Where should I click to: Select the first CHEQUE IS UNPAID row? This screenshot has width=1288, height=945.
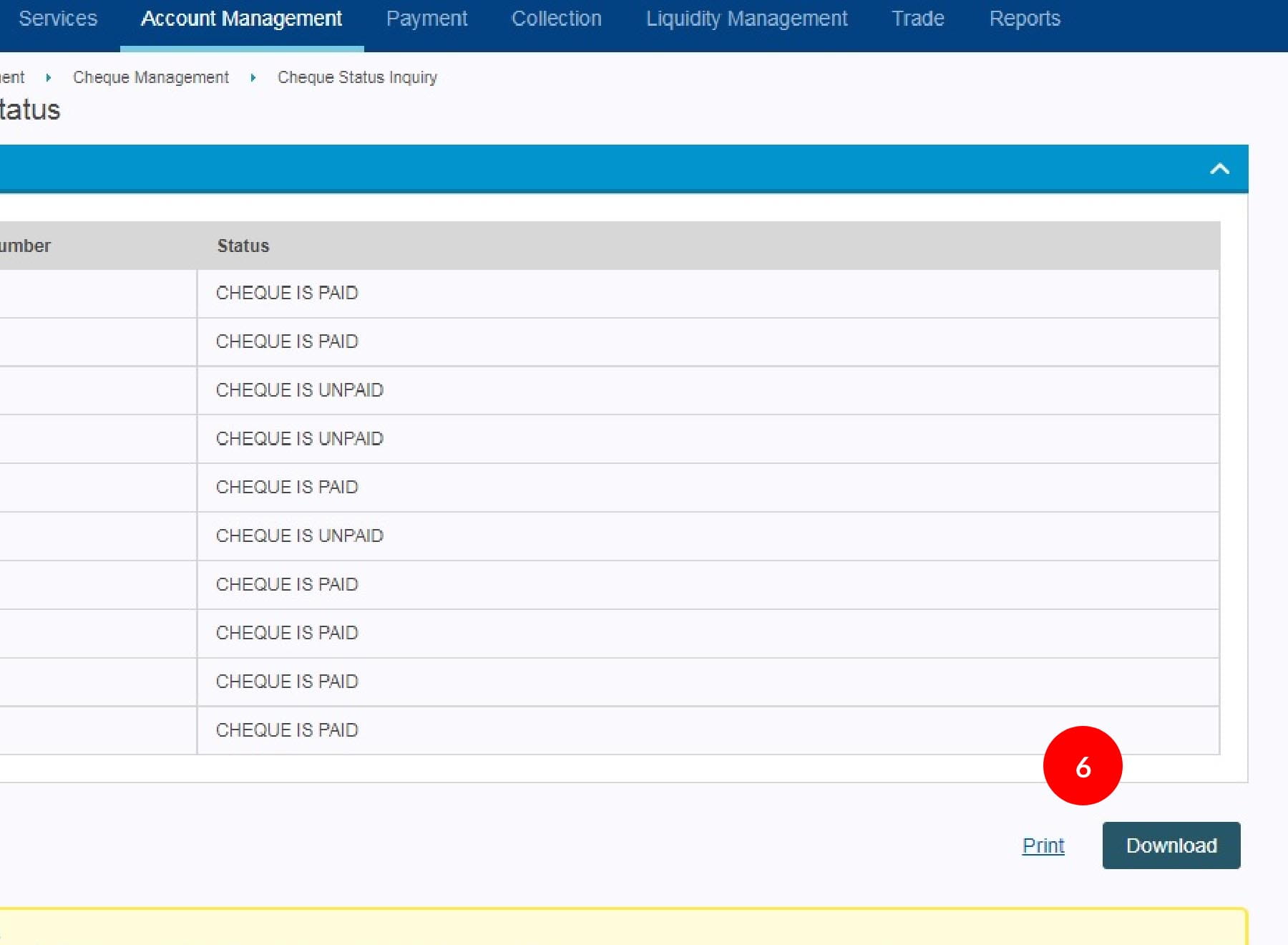coord(300,390)
